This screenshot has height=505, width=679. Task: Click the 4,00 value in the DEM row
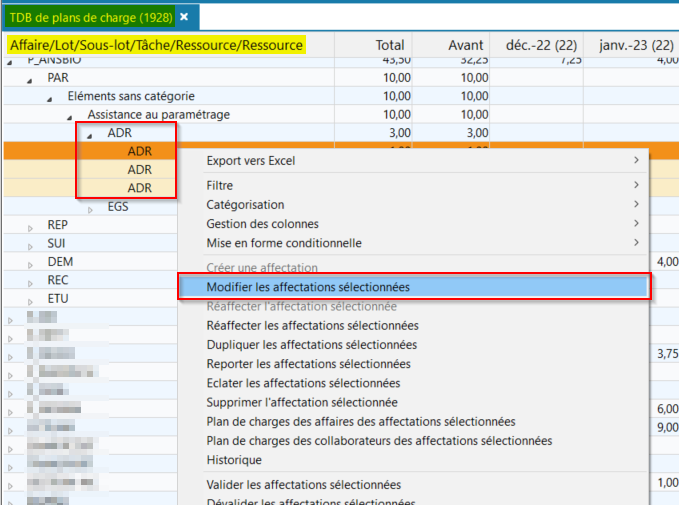667,262
